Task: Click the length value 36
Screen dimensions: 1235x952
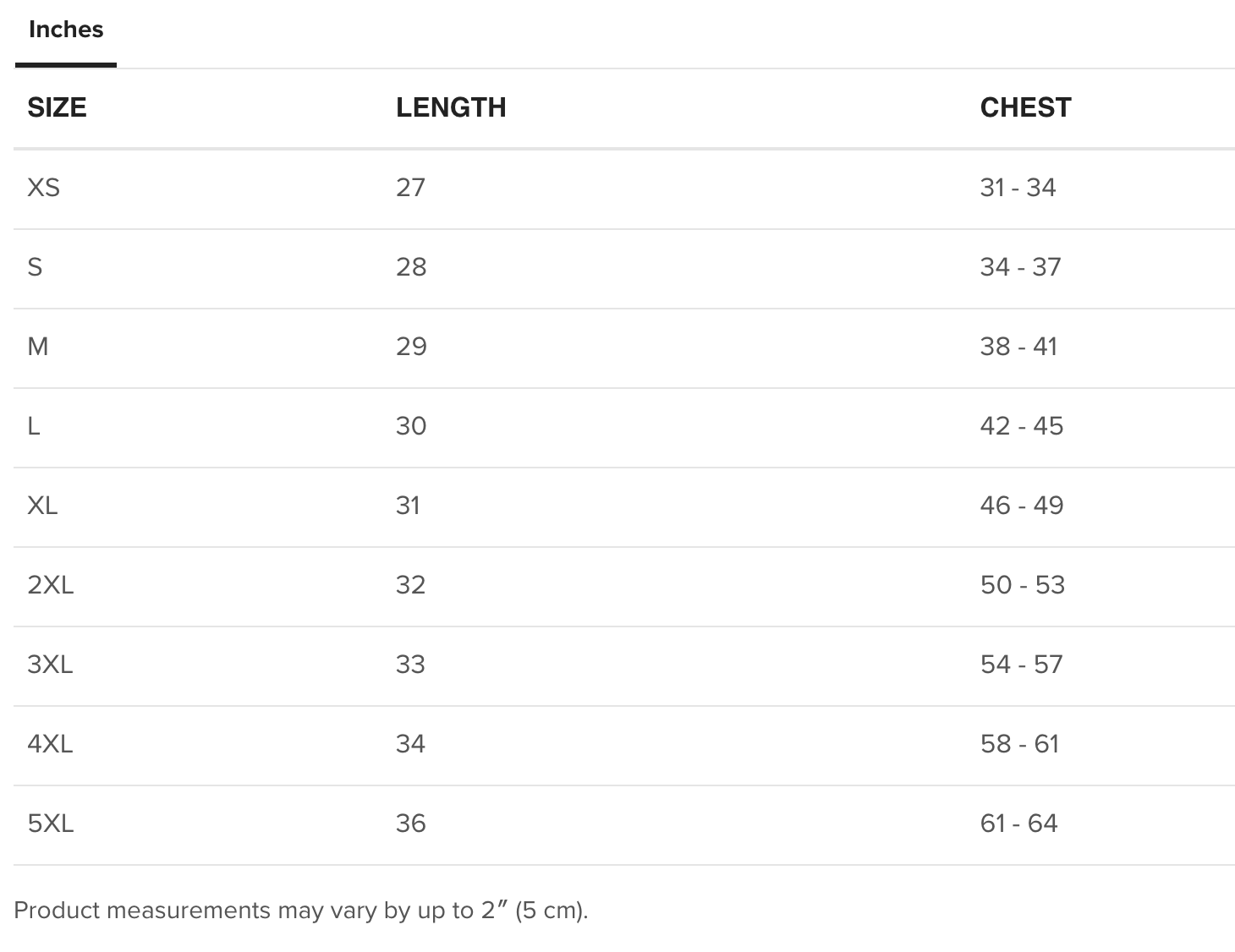Action: click(410, 823)
